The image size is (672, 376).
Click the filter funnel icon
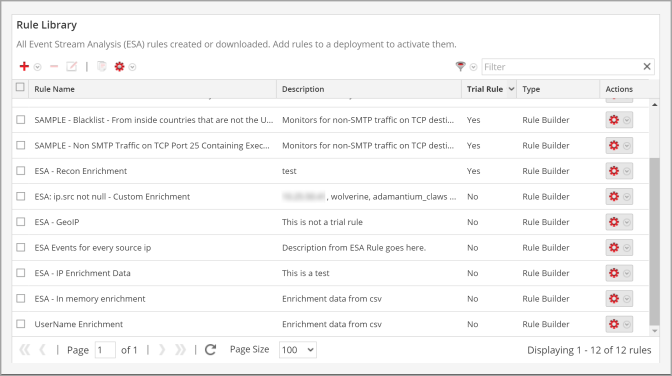(460, 66)
